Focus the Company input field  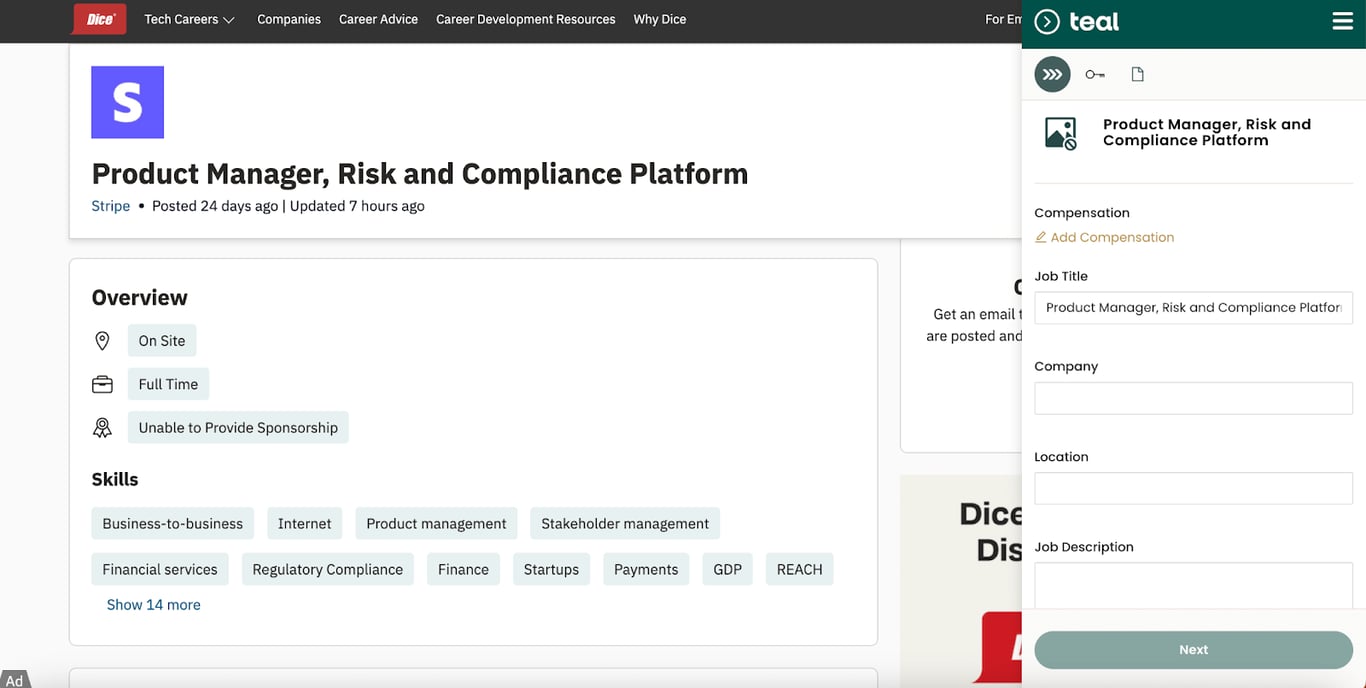point(1193,398)
